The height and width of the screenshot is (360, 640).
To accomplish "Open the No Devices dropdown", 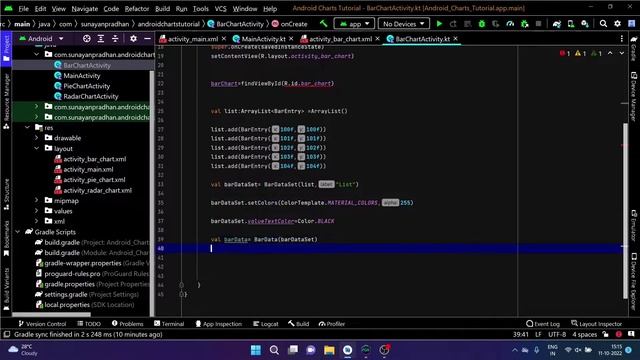I will [403, 24].
